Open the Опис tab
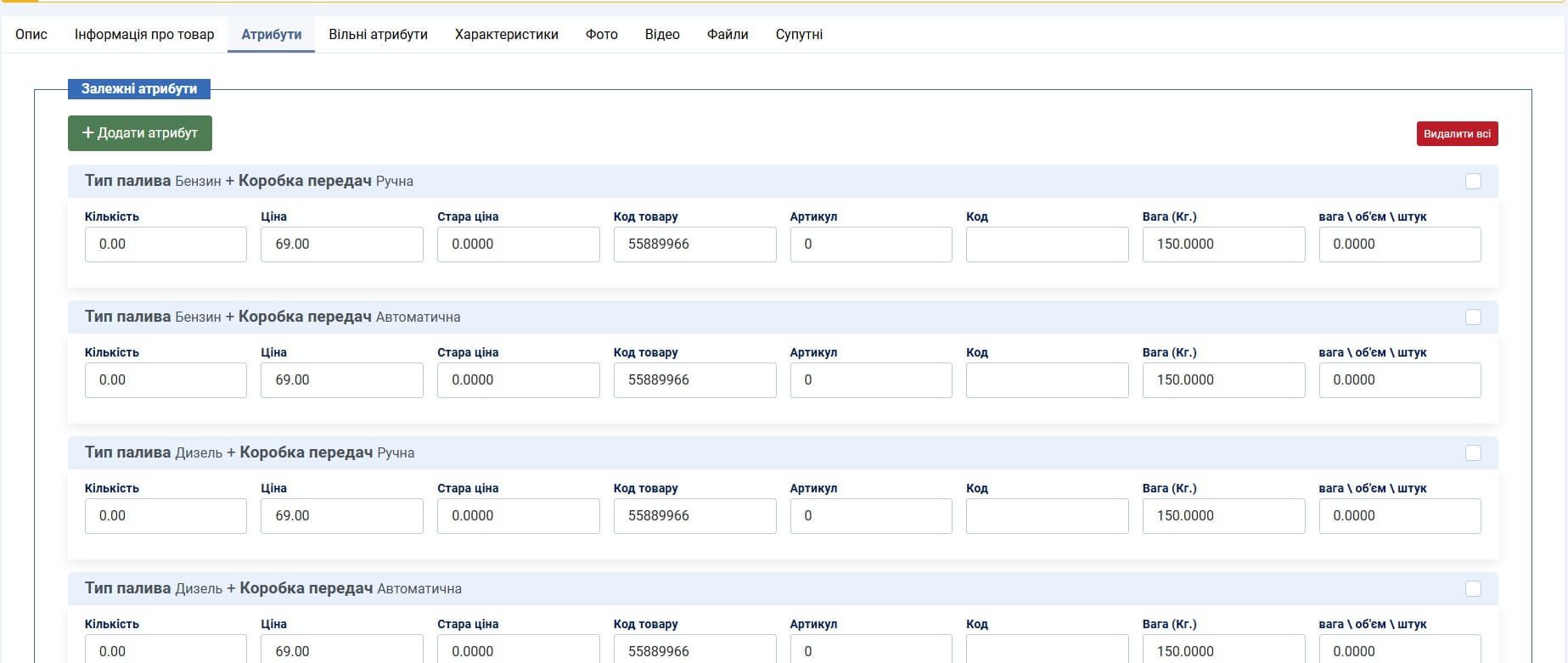This screenshot has height=663, width=1568. pyautogui.click(x=31, y=35)
